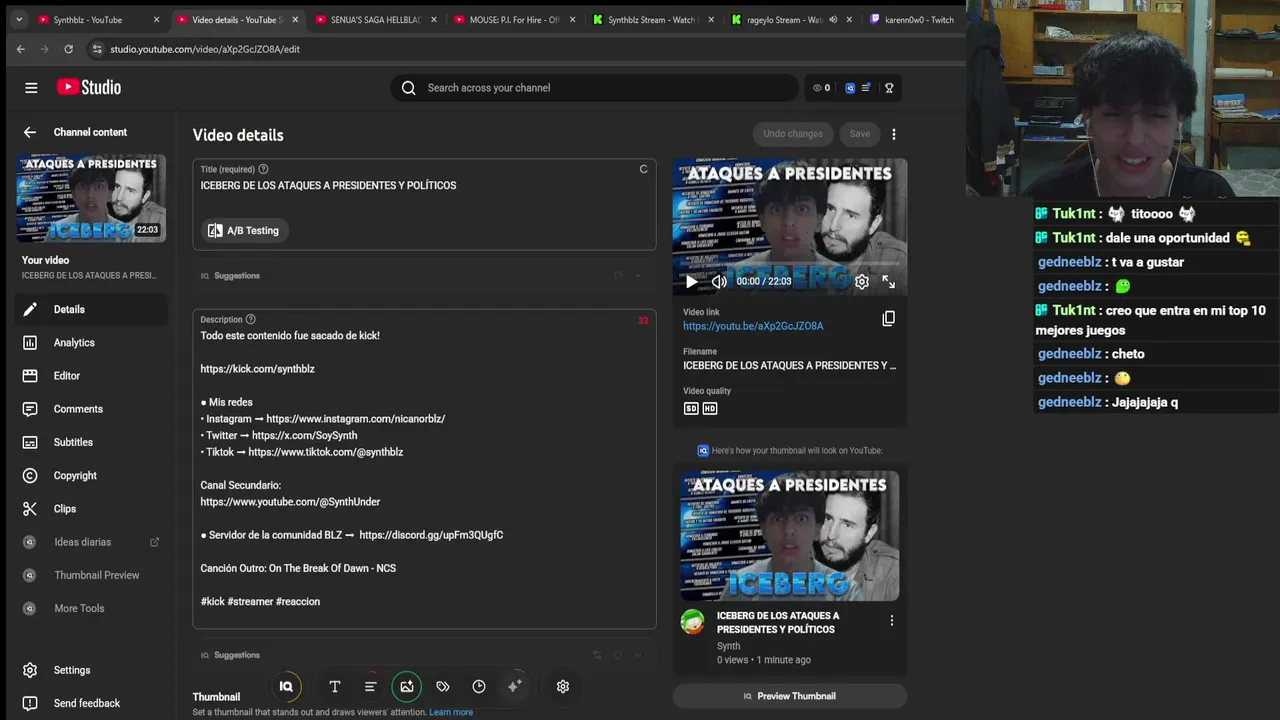
Task: Click the HD quality badge
Action: pos(710,408)
